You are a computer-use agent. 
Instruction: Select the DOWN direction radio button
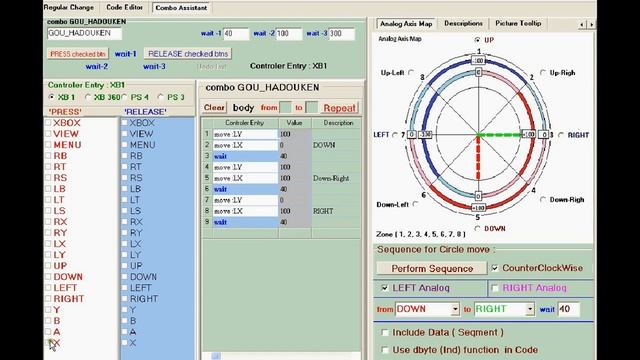477,229
